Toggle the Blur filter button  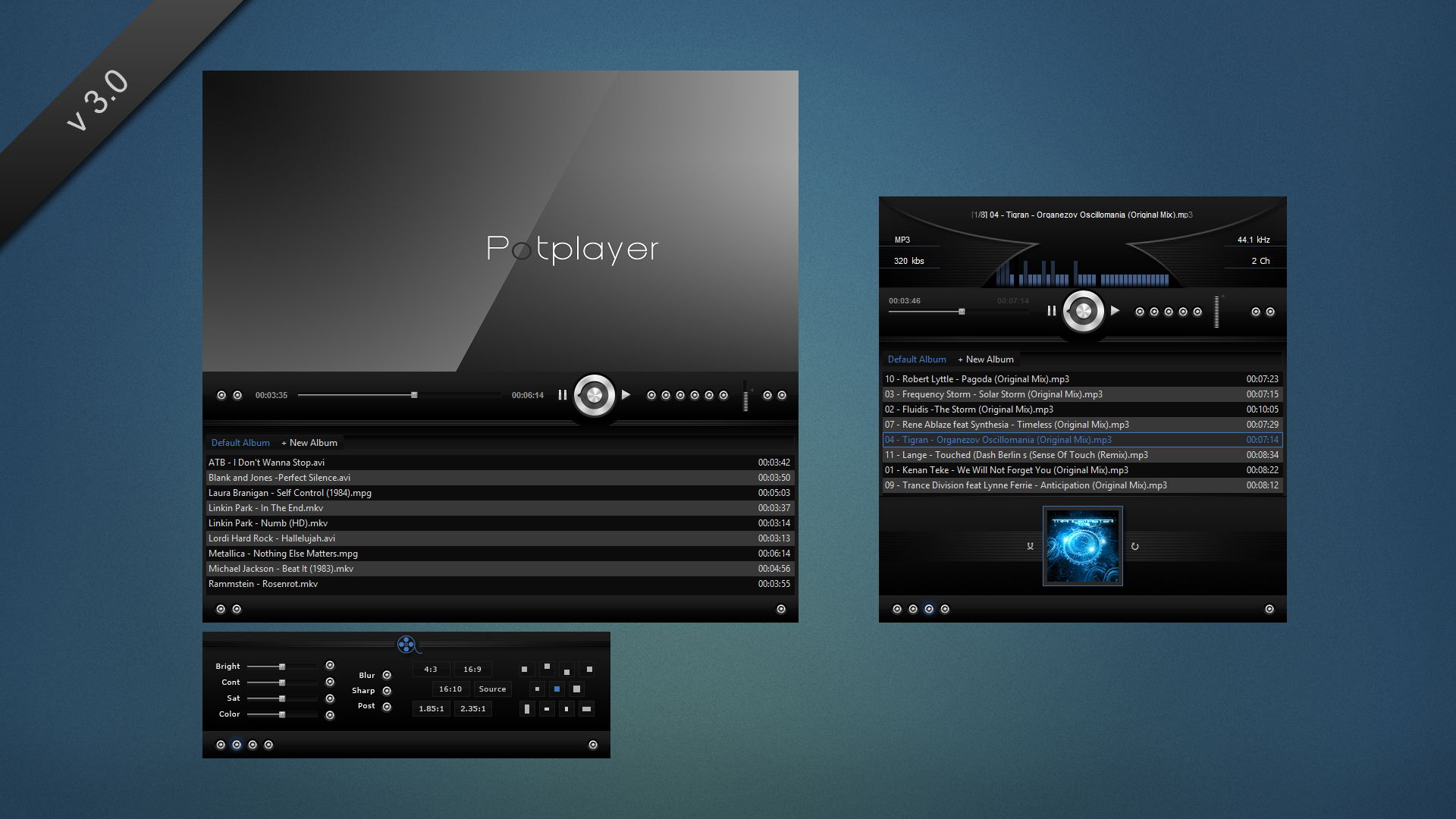click(x=387, y=676)
